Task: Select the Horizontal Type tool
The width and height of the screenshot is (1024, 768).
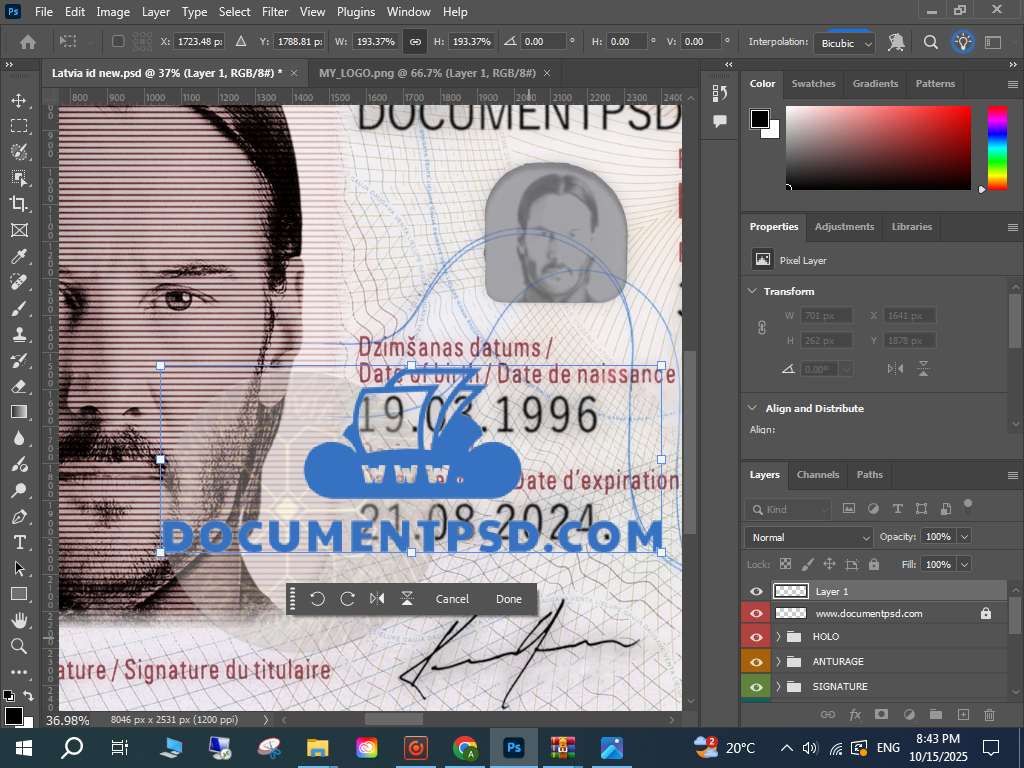Action: 19,542
